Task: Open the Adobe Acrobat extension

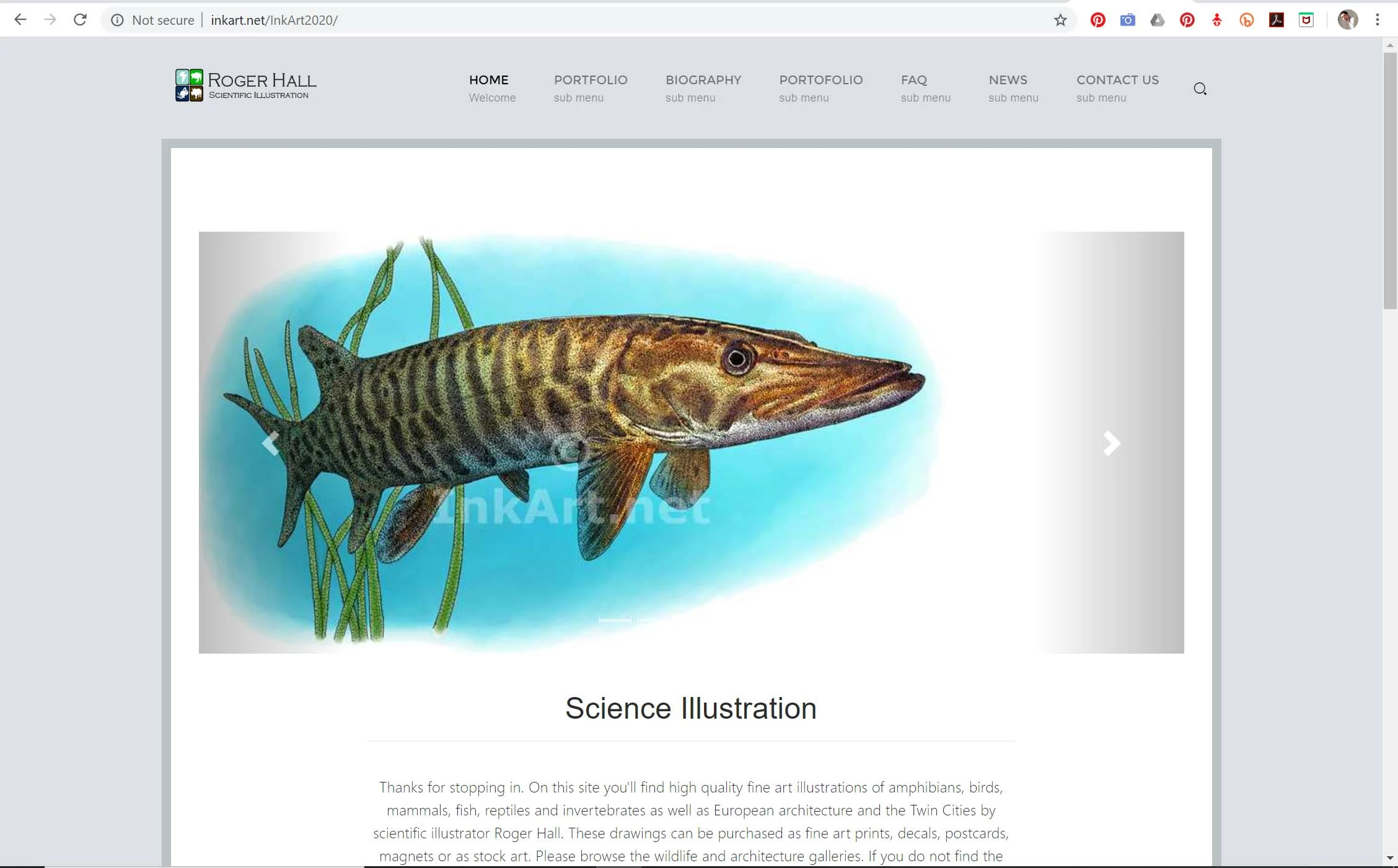Action: click(1276, 20)
